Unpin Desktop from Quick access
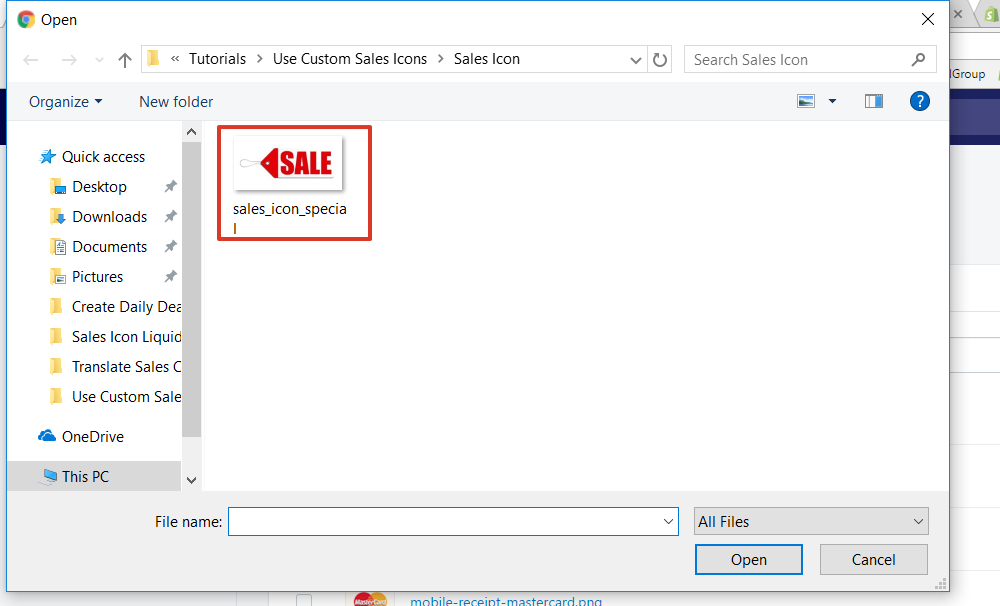This screenshot has width=1000, height=606. click(171, 186)
